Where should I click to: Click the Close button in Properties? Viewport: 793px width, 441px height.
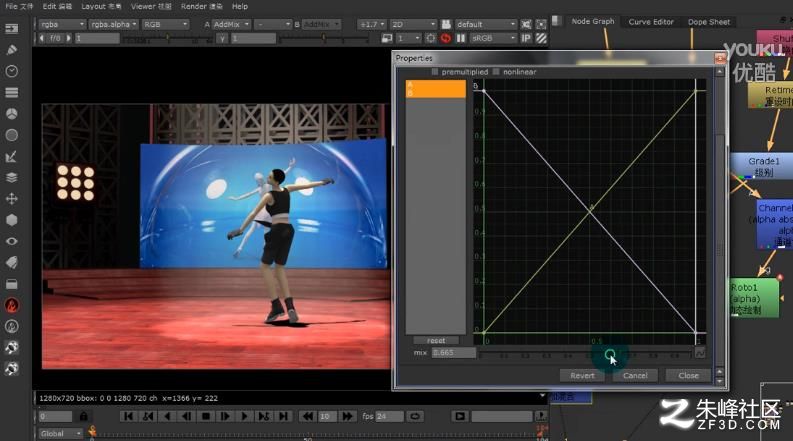pos(688,376)
